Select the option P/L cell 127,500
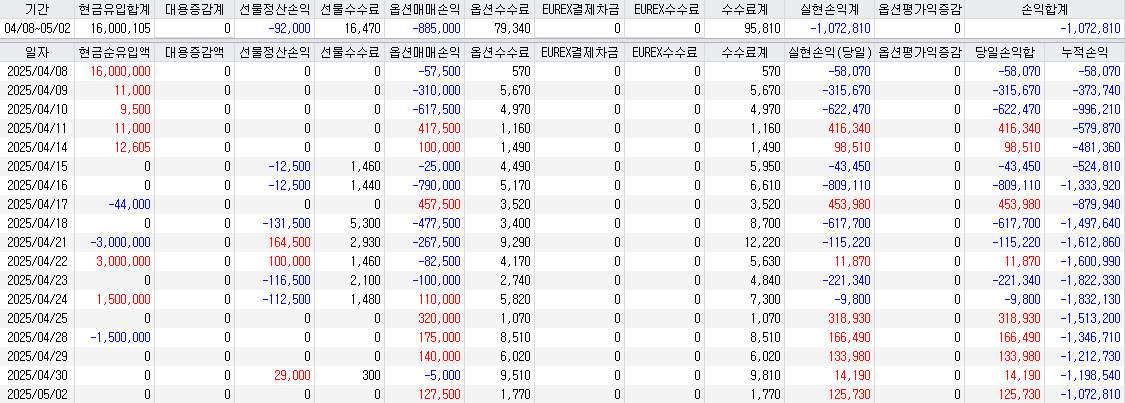 point(424,394)
